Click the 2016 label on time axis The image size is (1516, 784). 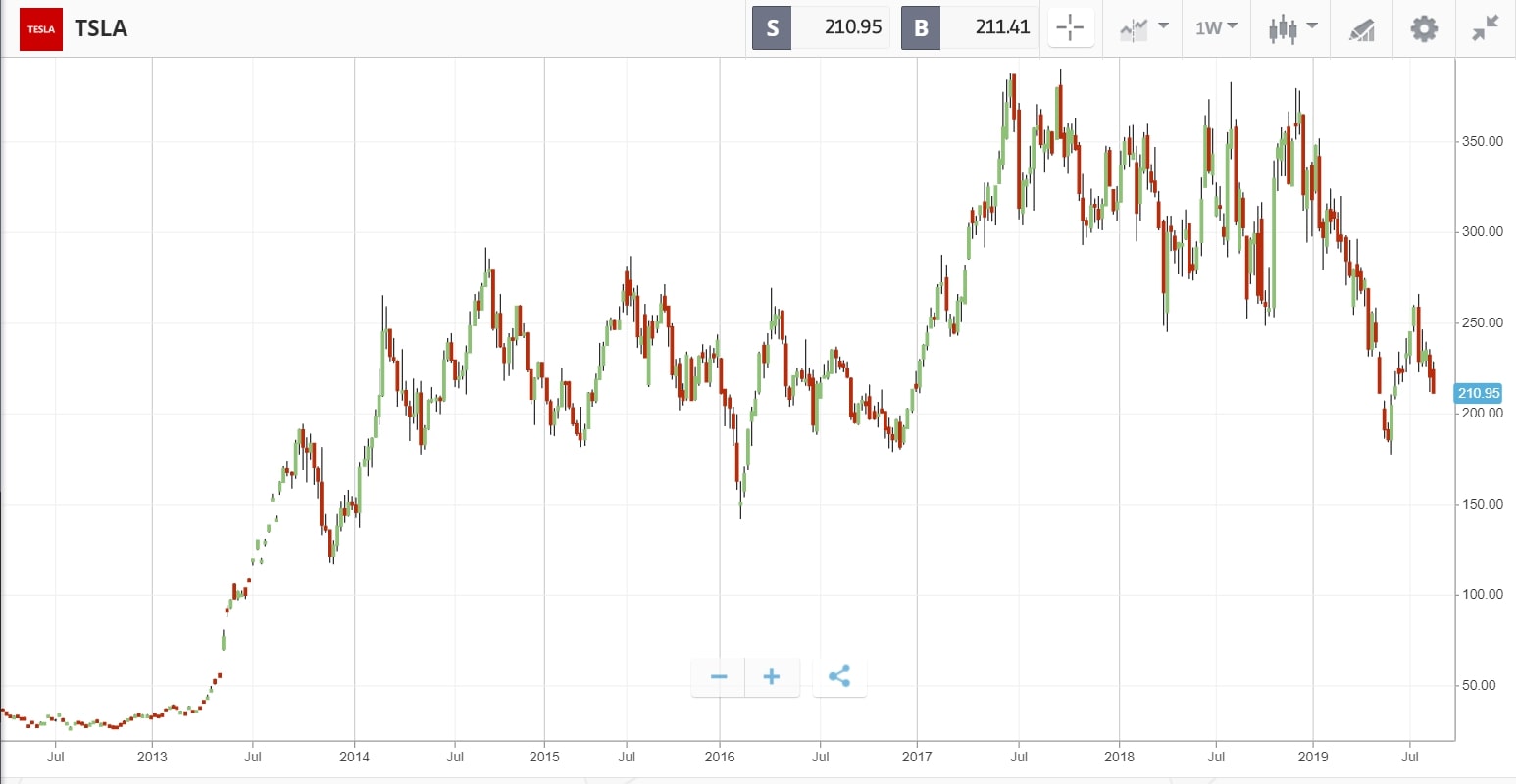click(719, 757)
